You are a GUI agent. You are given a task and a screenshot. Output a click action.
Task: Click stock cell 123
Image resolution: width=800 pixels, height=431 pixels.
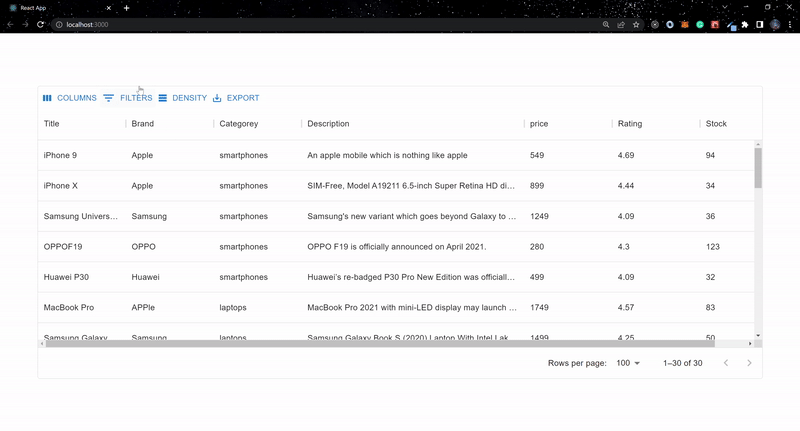click(x=713, y=246)
